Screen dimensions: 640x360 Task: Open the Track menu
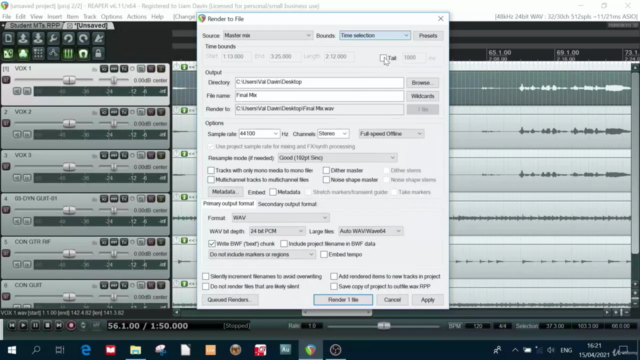(89, 17)
